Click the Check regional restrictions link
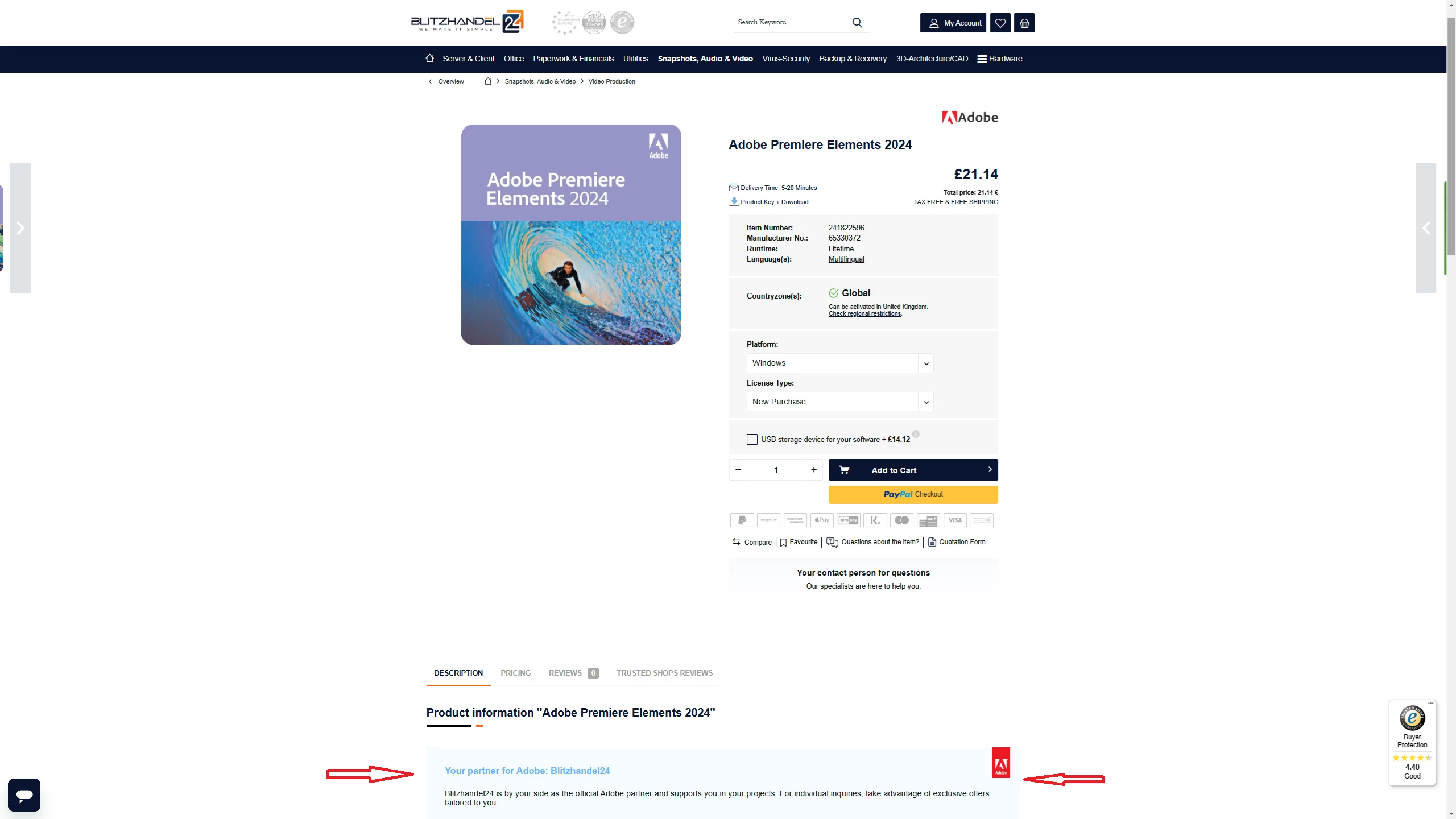The height and width of the screenshot is (819, 1456). (x=864, y=314)
